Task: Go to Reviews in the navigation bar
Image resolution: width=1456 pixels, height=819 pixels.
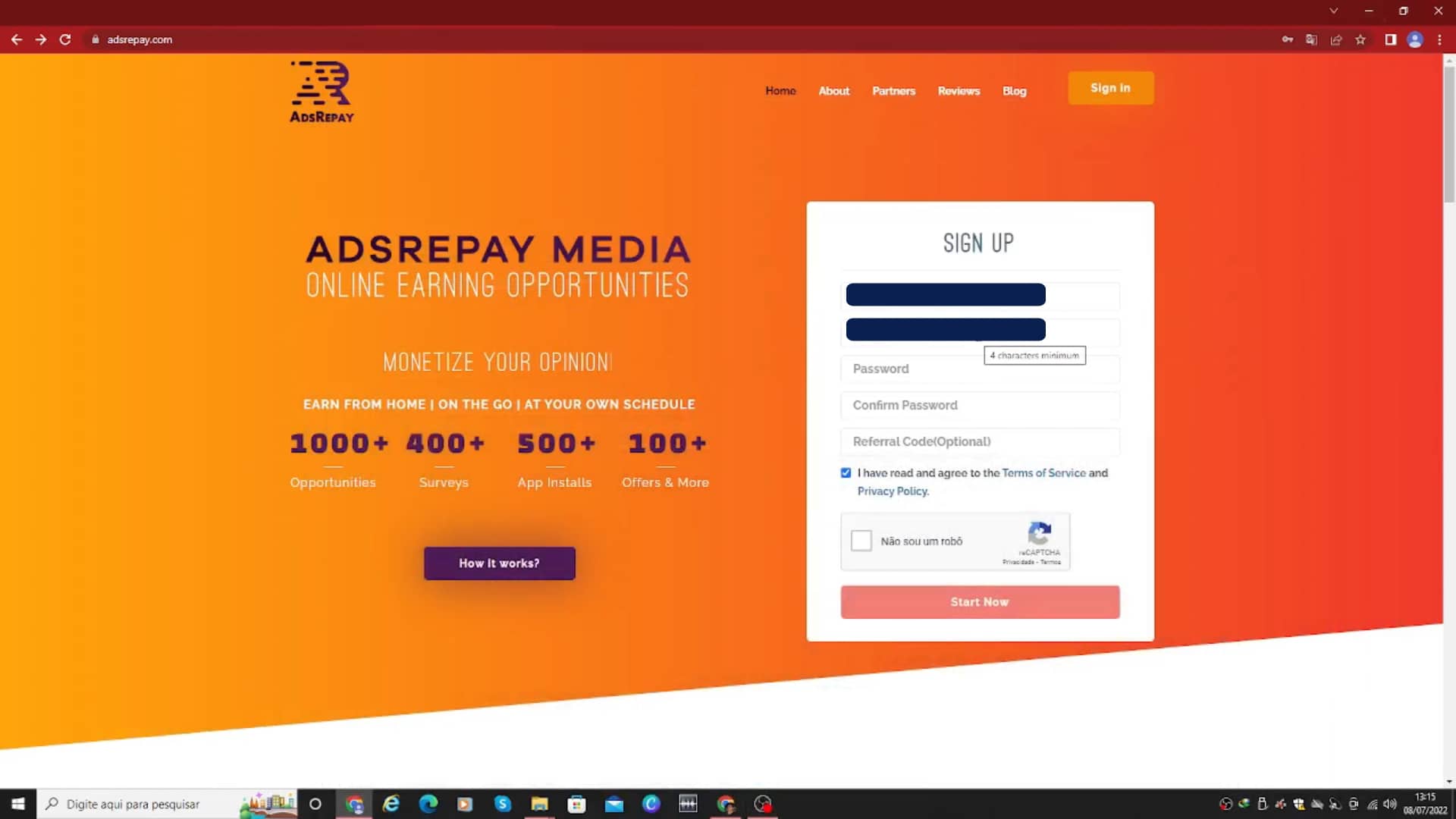Action: click(959, 91)
